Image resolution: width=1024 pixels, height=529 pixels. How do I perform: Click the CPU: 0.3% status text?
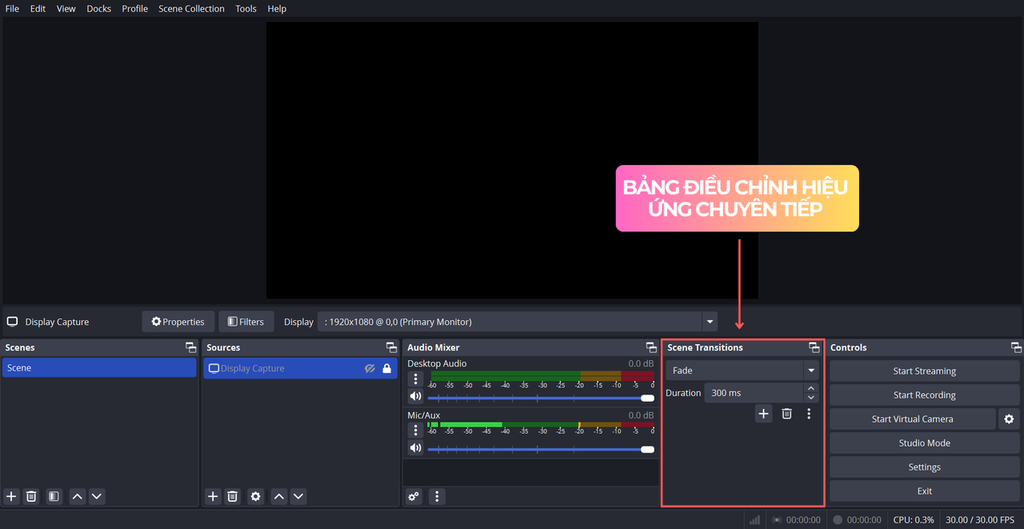click(x=914, y=520)
